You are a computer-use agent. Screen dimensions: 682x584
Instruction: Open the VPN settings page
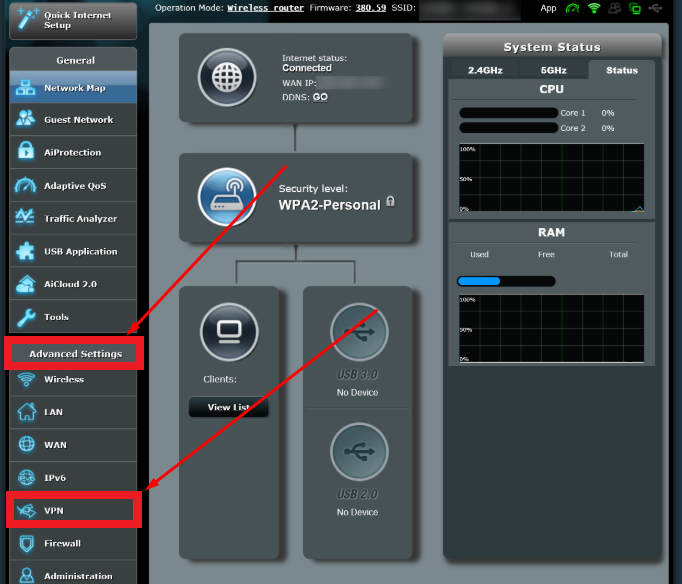coord(72,510)
